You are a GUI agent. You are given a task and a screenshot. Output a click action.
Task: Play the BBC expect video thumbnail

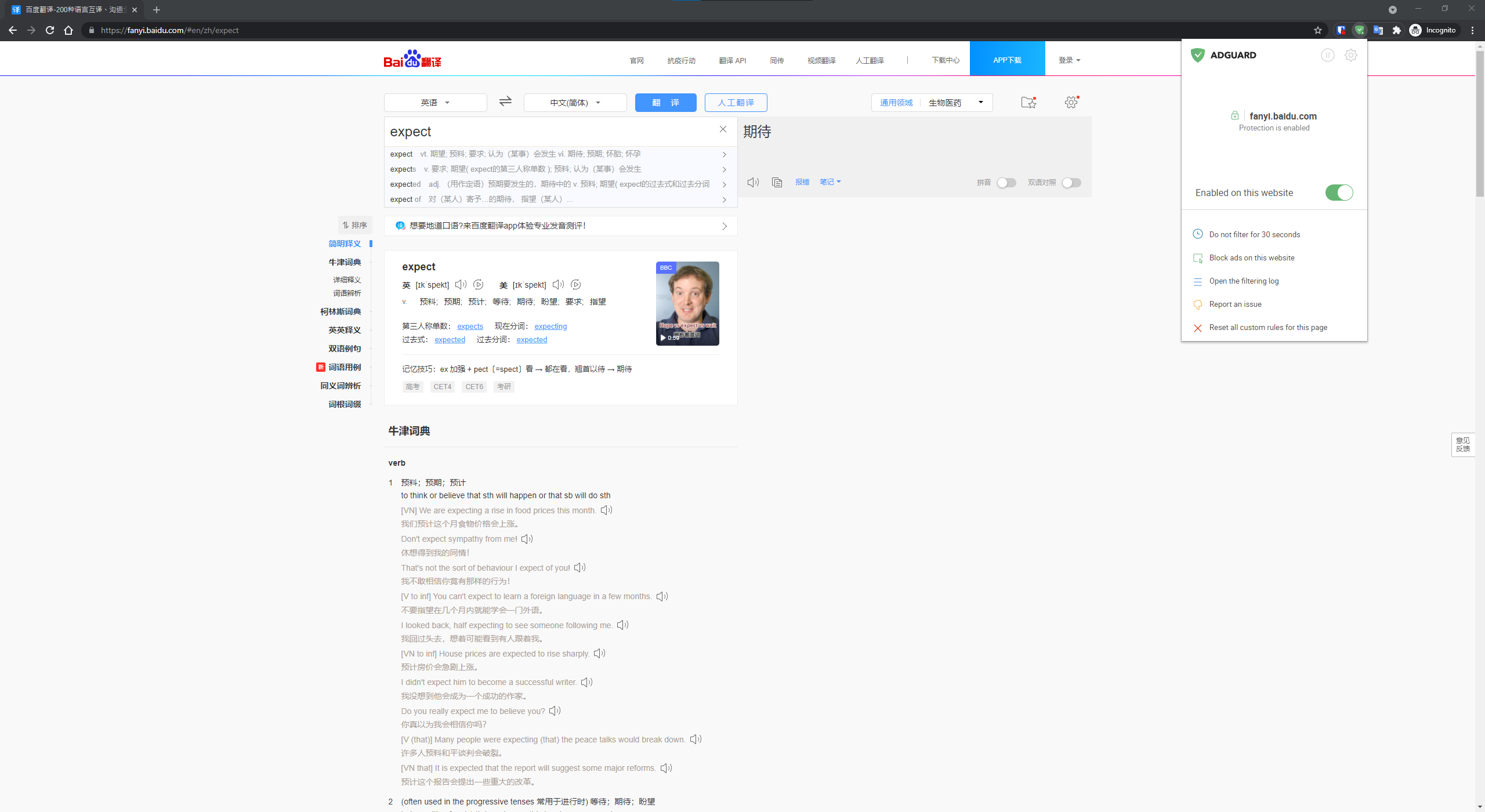click(x=687, y=303)
